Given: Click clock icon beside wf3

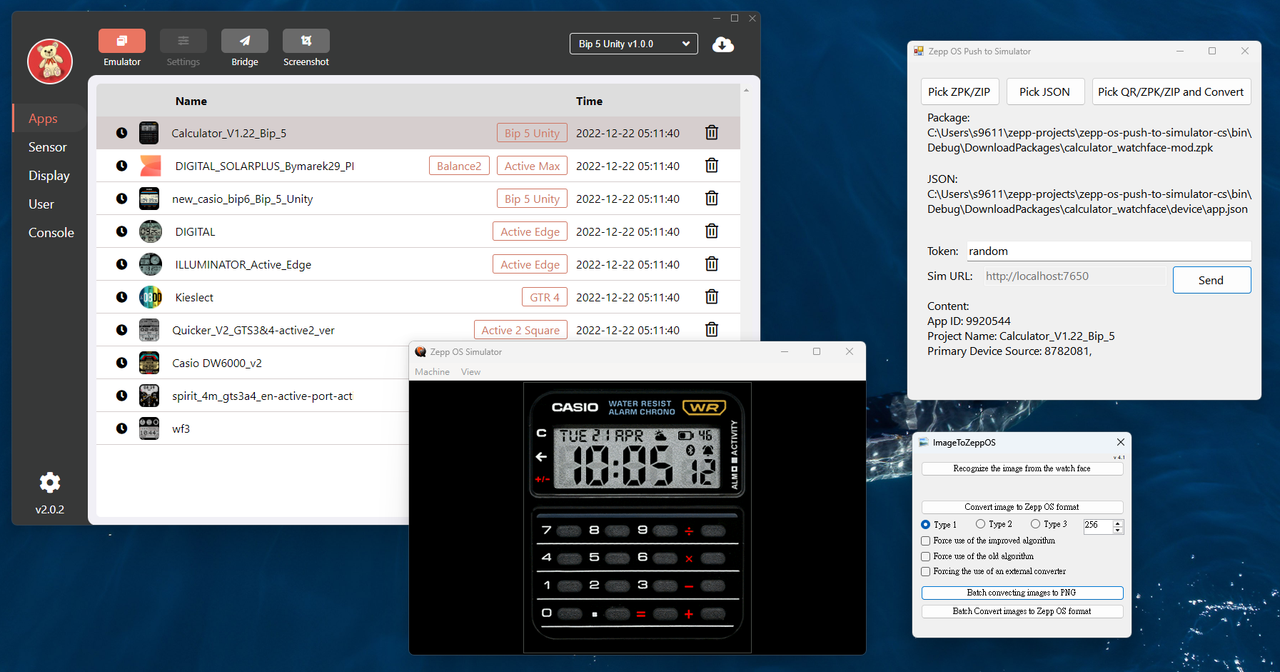Looking at the screenshot, I should pos(122,429).
